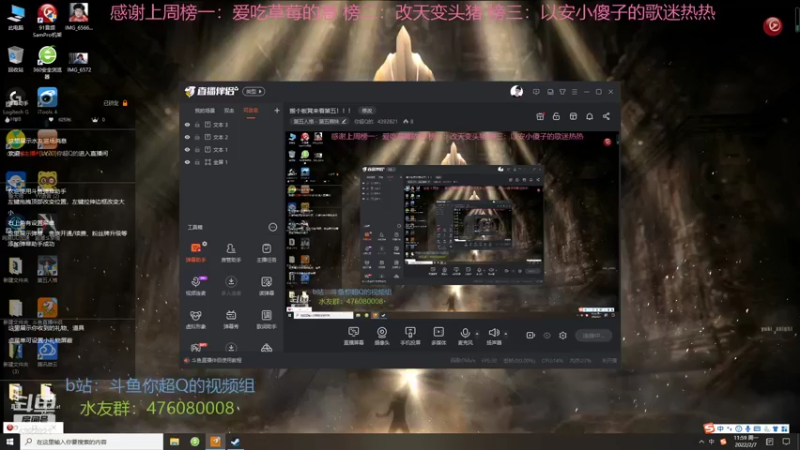Open the message icon in the title bar
Viewport: 800px width, 450px height.
pos(536,92)
